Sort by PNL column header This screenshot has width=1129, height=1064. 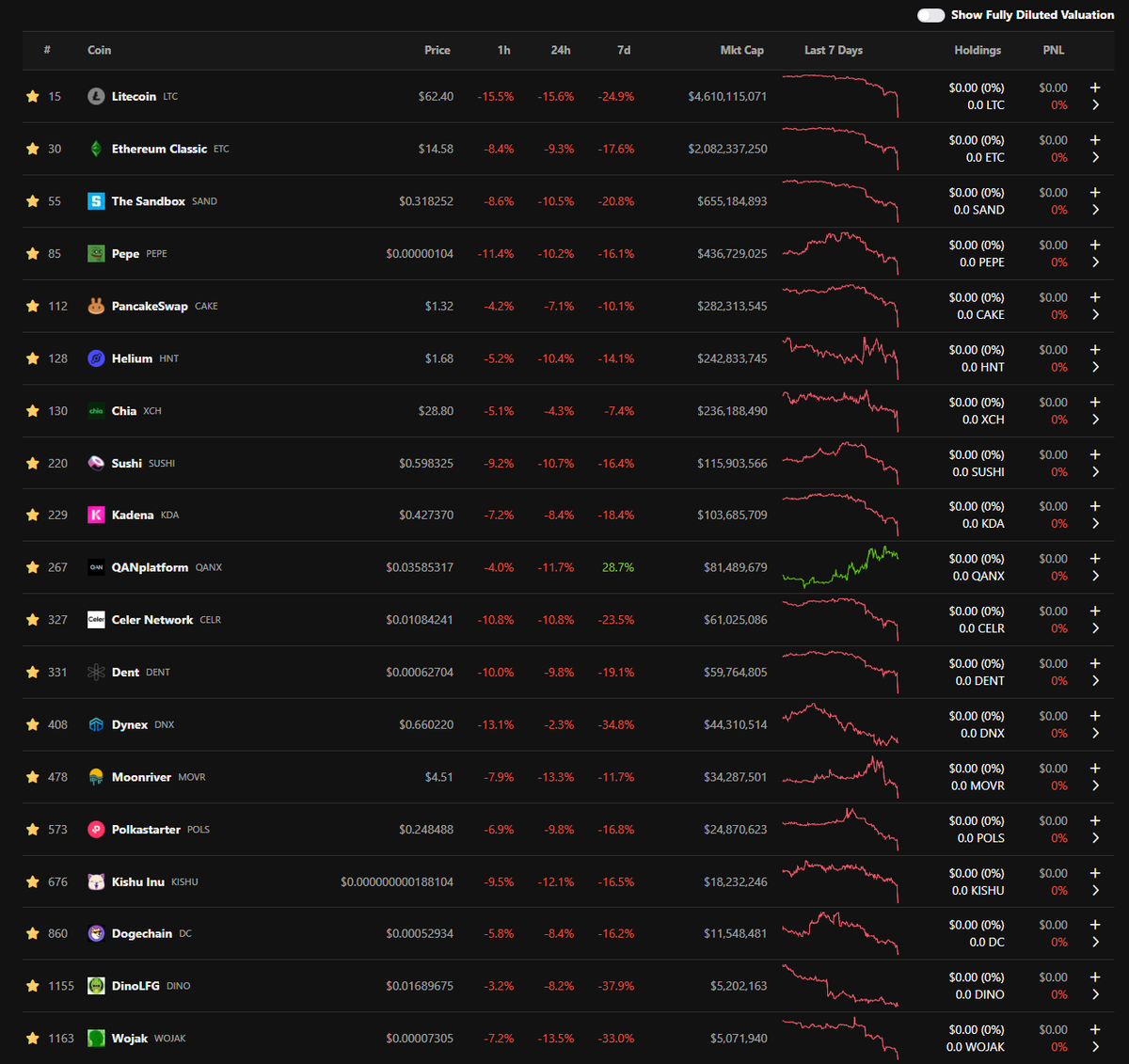tap(1054, 50)
